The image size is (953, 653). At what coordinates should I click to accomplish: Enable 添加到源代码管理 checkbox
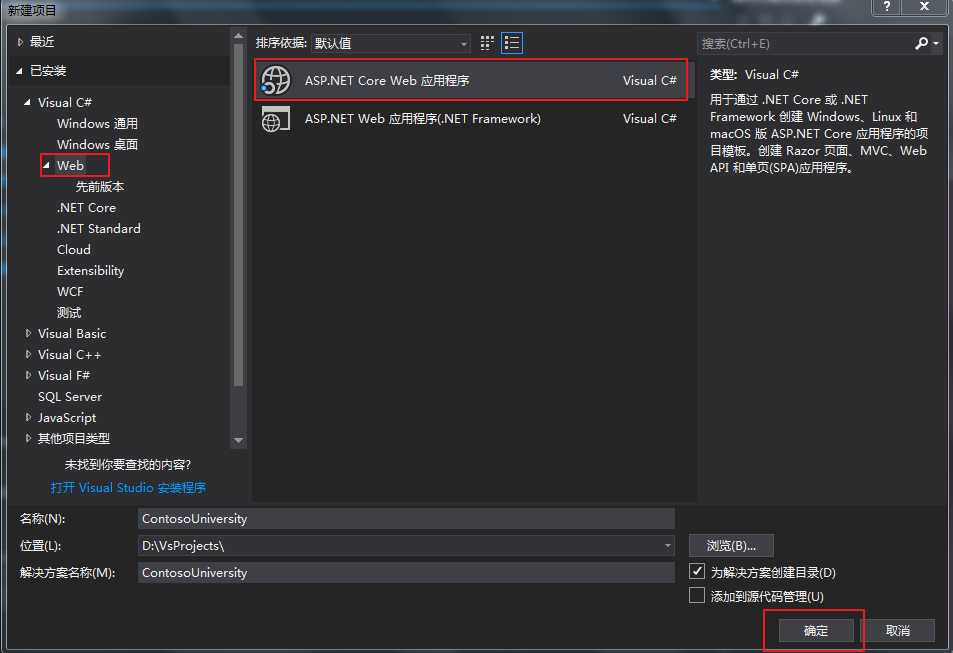click(697, 595)
